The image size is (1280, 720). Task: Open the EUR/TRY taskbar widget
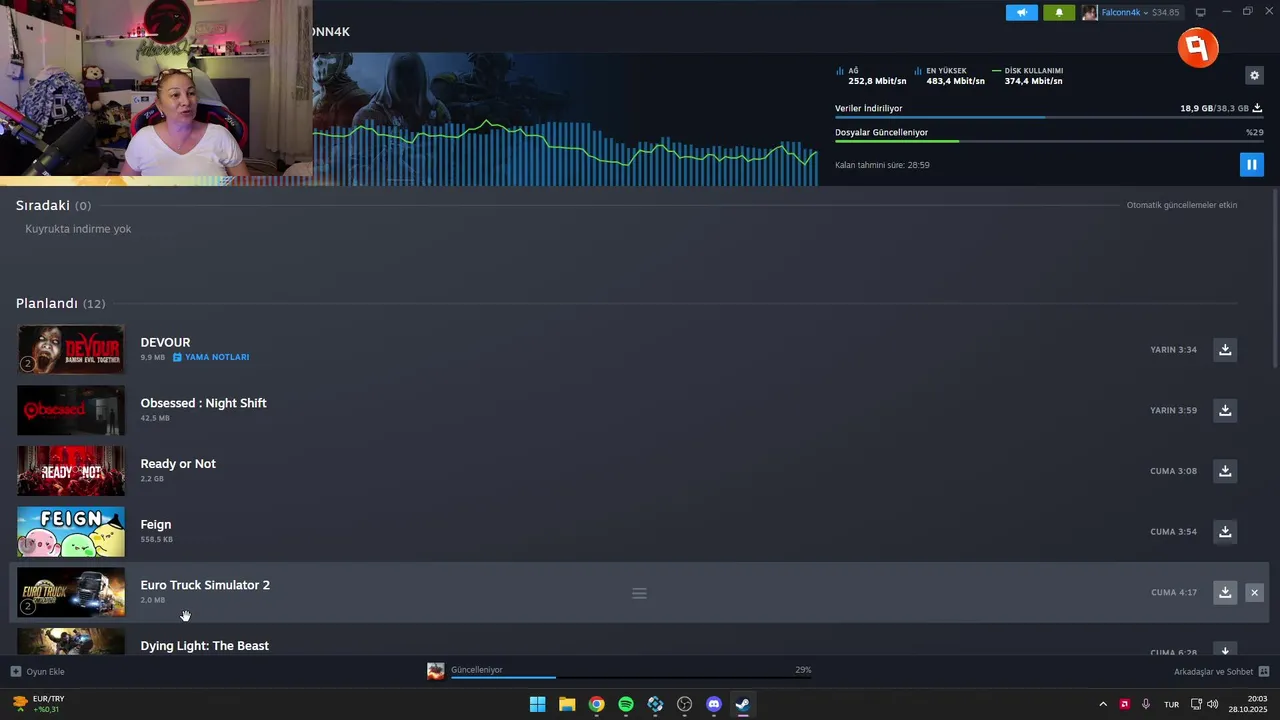38,704
